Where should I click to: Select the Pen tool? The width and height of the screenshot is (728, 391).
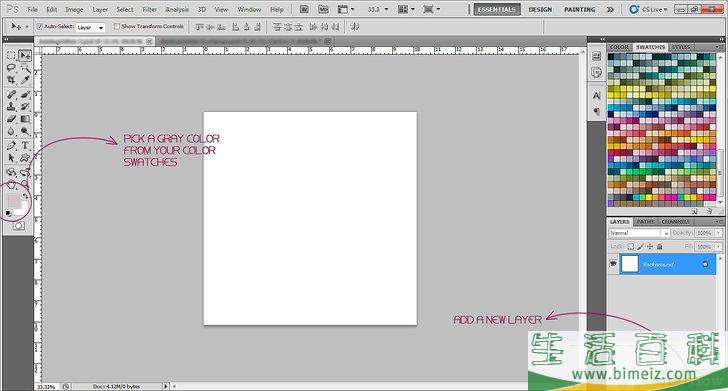click(x=11, y=146)
